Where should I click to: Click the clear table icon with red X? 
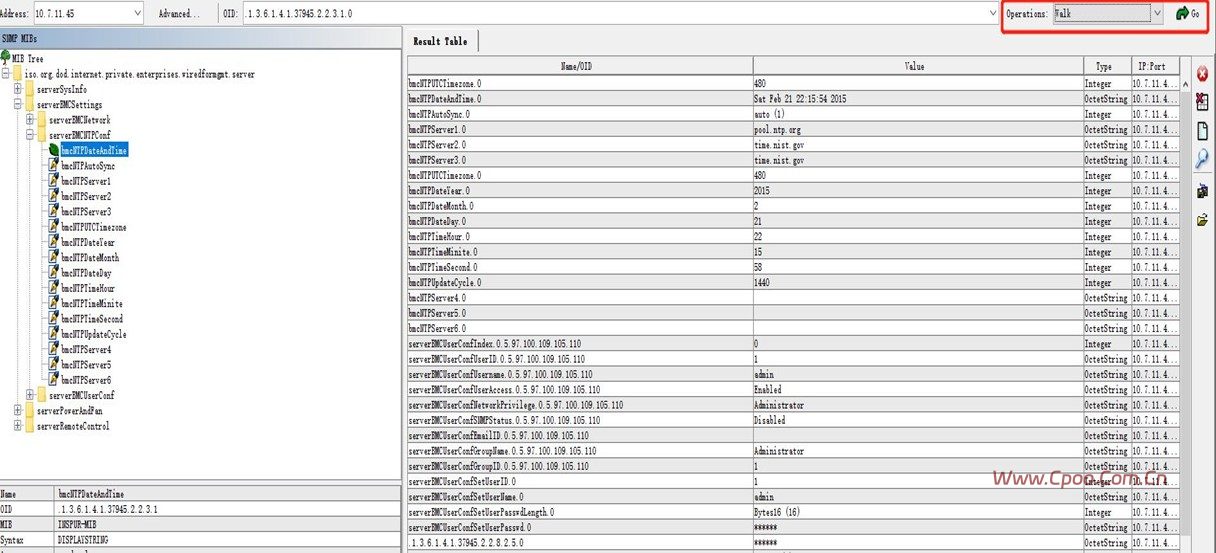pyautogui.click(x=1201, y=100)
